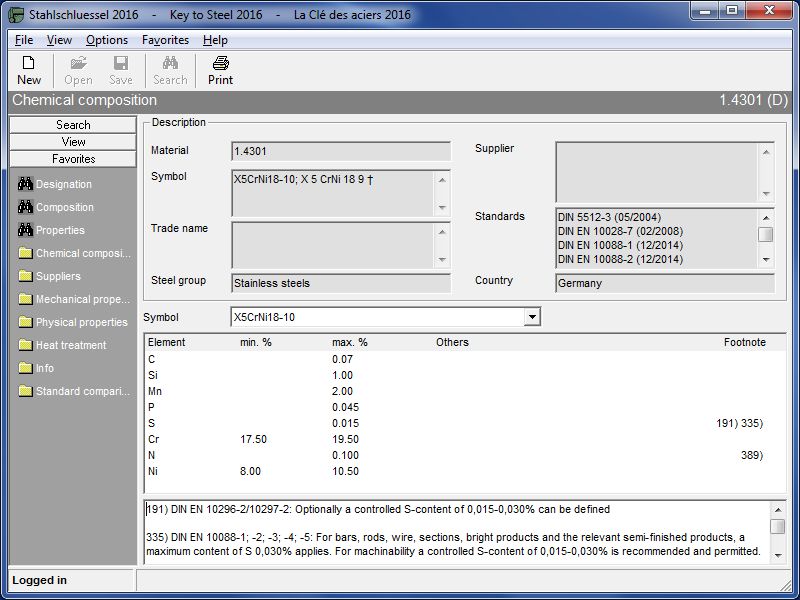Open the Physical properties folder
Viewport: 800px width, 600px height.
coord(81,322)
